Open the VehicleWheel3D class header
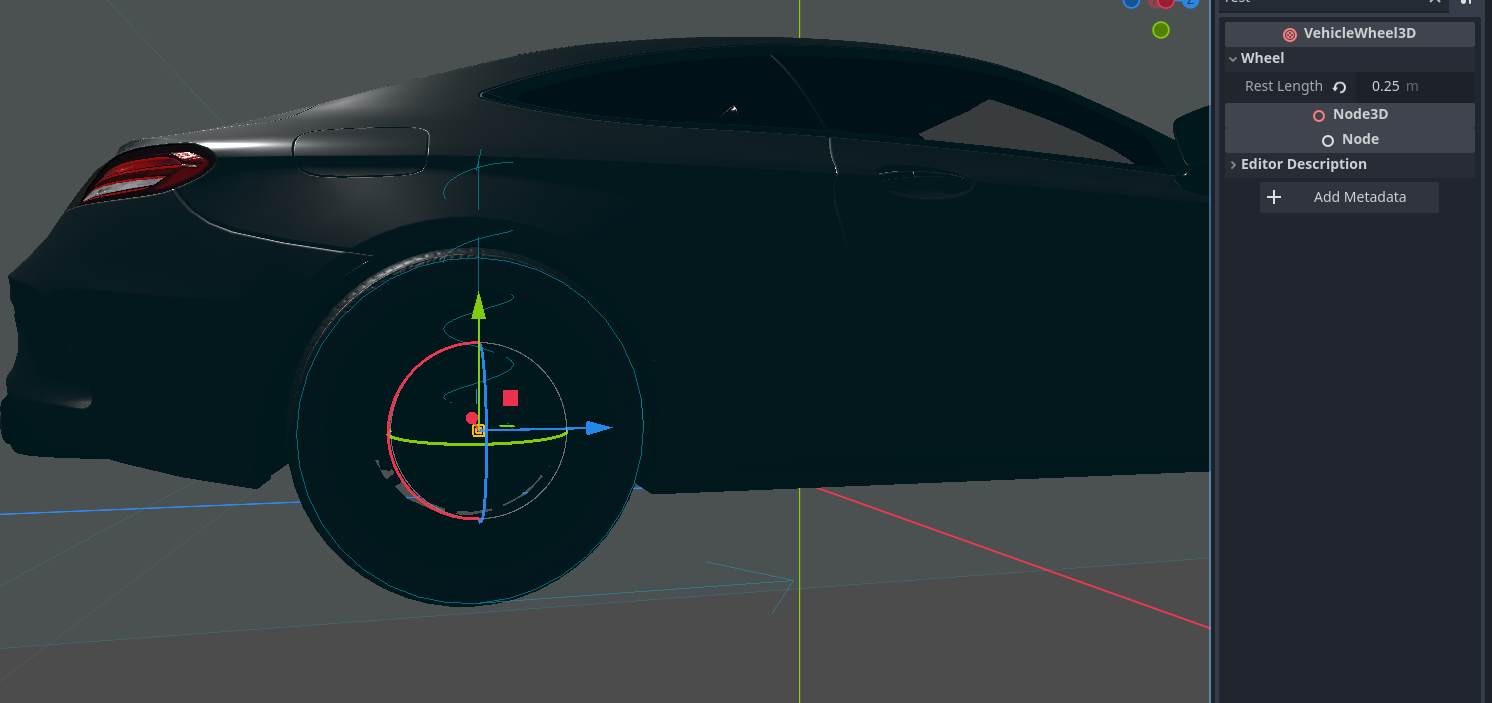The width and height of the screenshot is (1492, 703). coord(1349,34)
